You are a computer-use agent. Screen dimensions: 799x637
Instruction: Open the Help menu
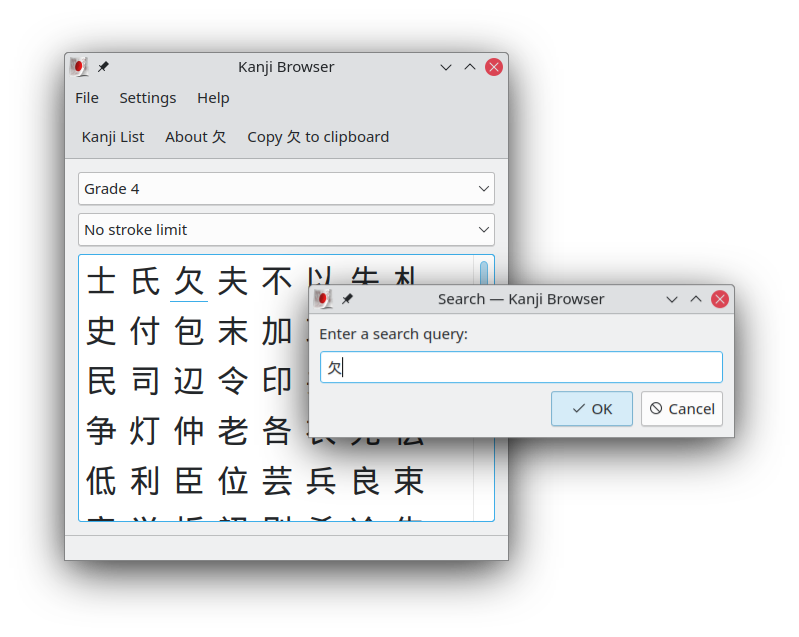(213, 98)
